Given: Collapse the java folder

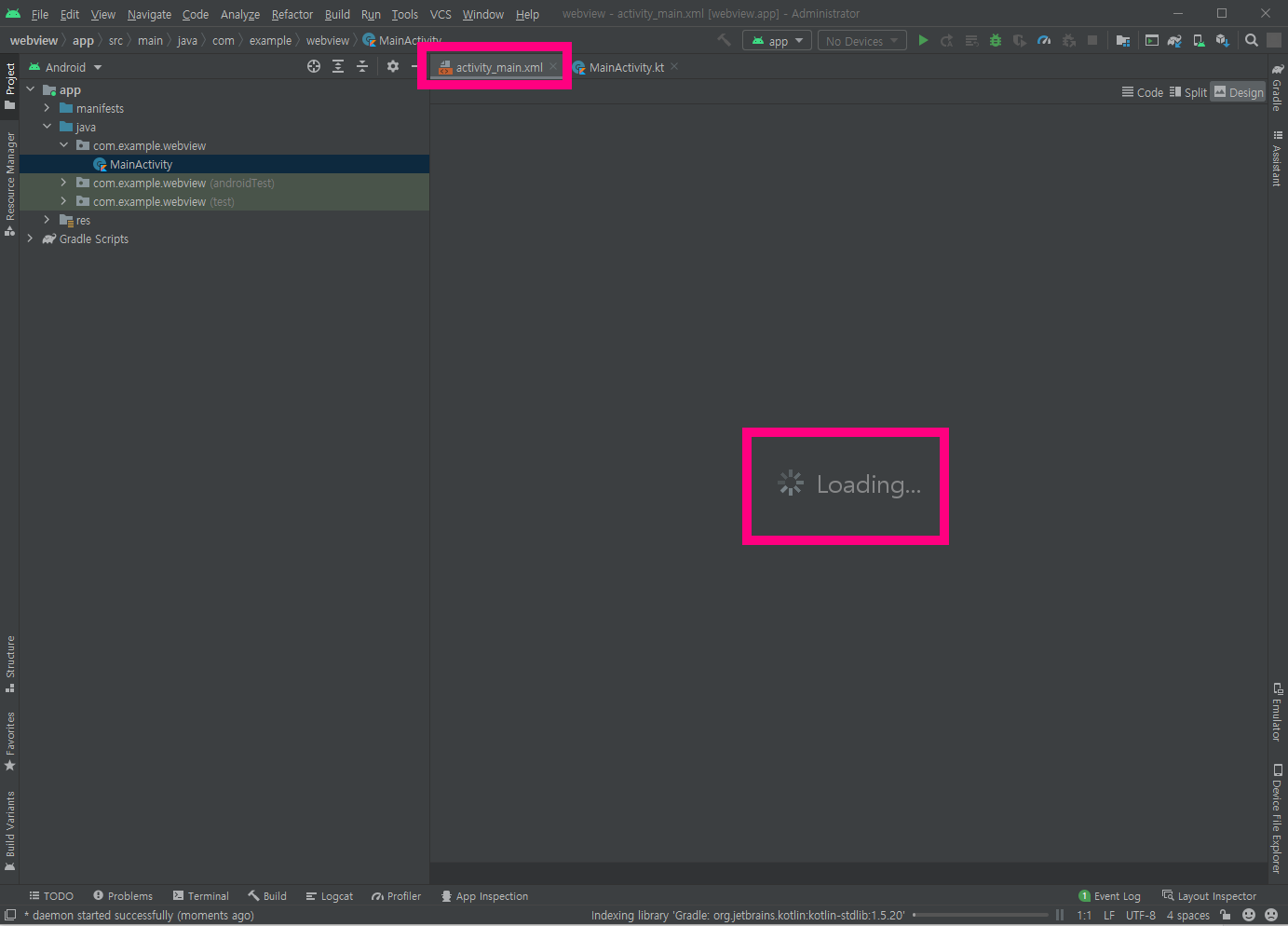Looking at the screenshot, I should pos(47,127).
